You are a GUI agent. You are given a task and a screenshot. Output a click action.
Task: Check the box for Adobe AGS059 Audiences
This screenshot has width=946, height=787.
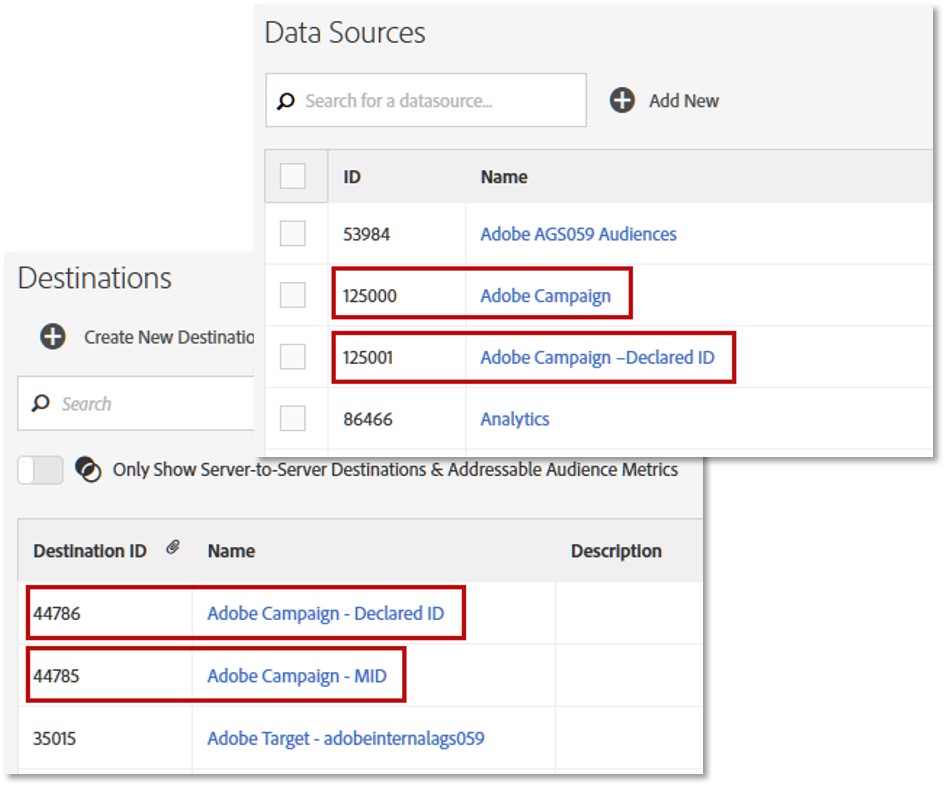[x=293, y=234]
